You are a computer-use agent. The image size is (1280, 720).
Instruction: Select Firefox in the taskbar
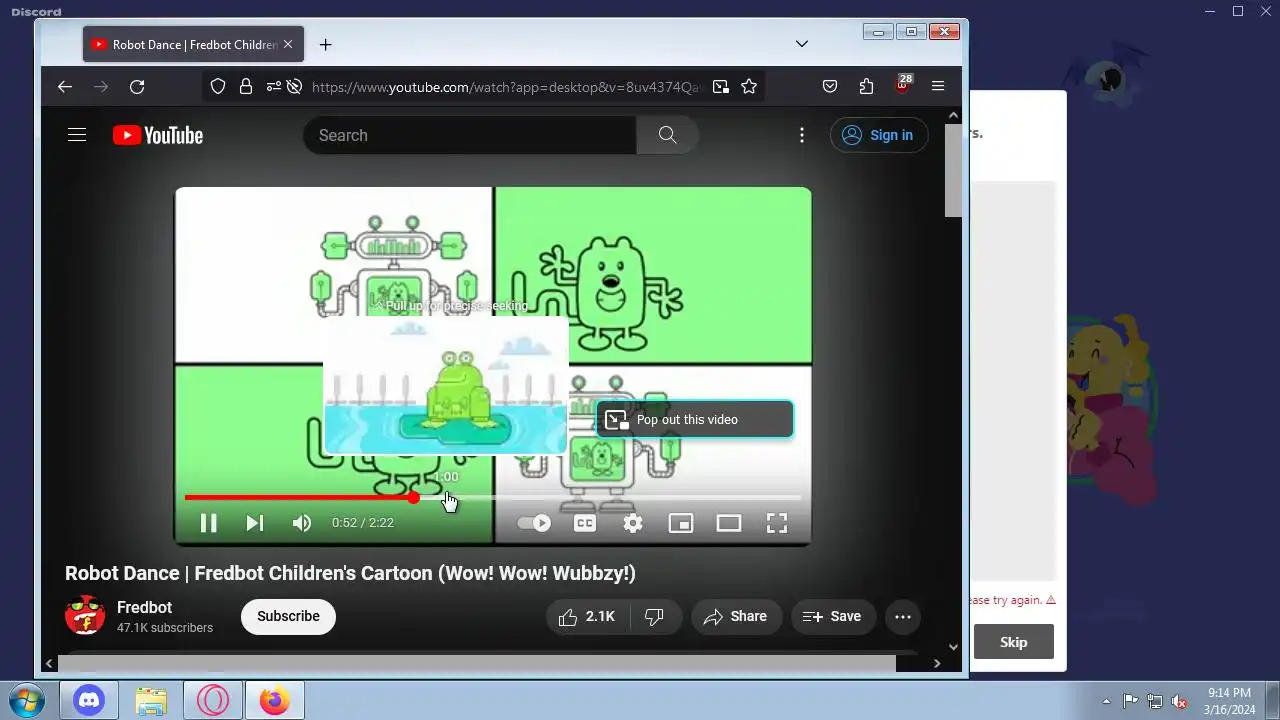(x=275, y=700)
